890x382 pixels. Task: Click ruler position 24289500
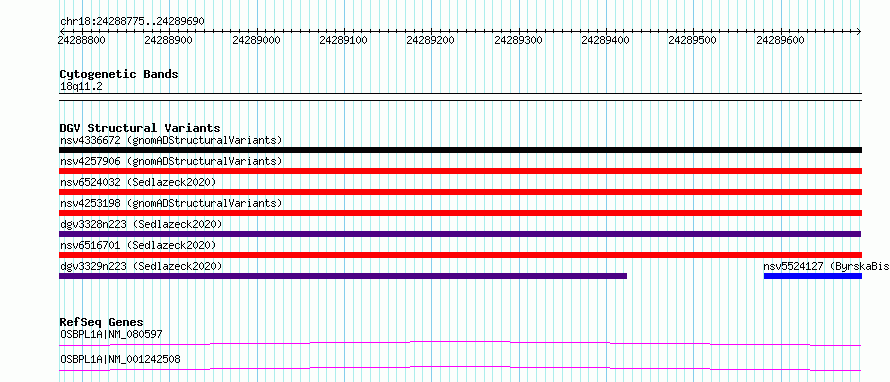pos(693,40)
